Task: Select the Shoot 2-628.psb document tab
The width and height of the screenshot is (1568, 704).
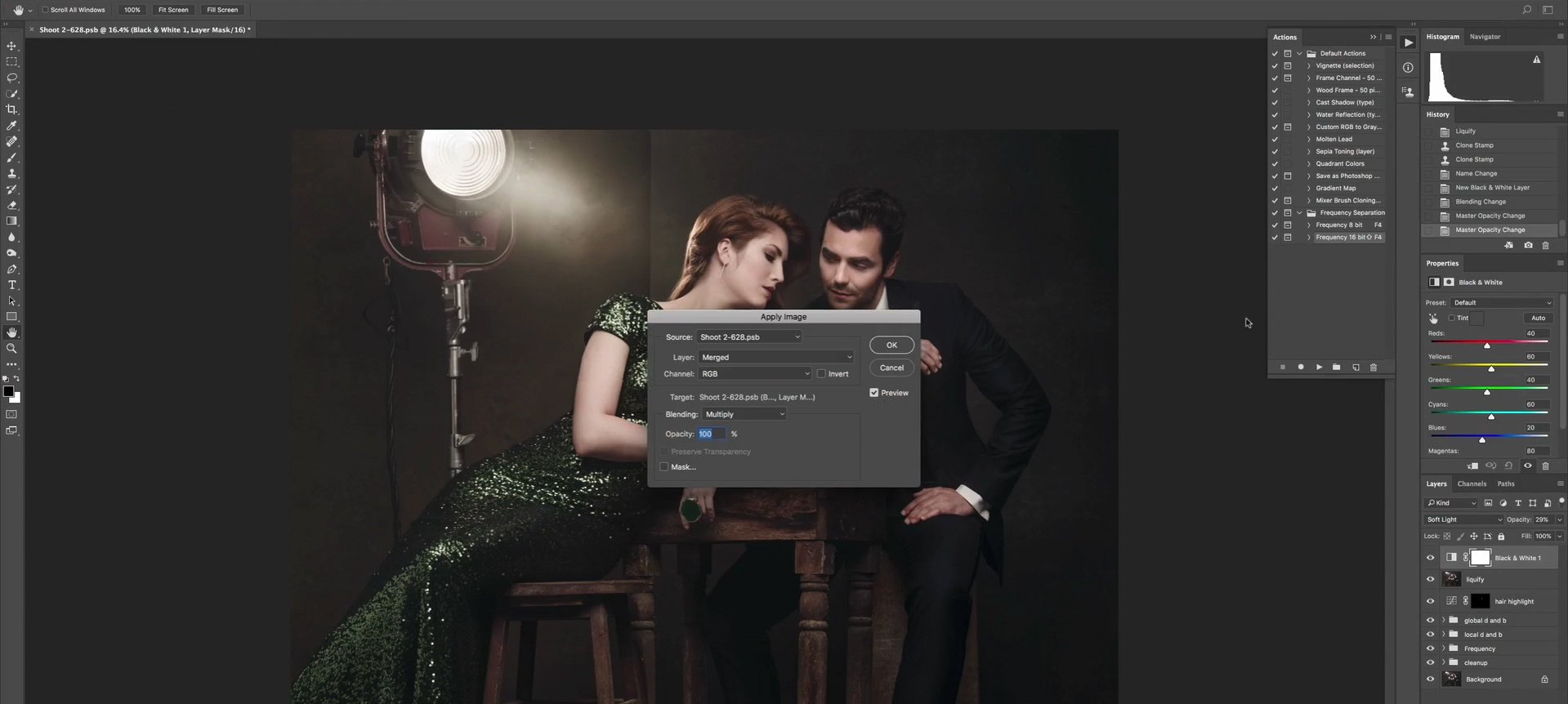Action: (144, 29)
